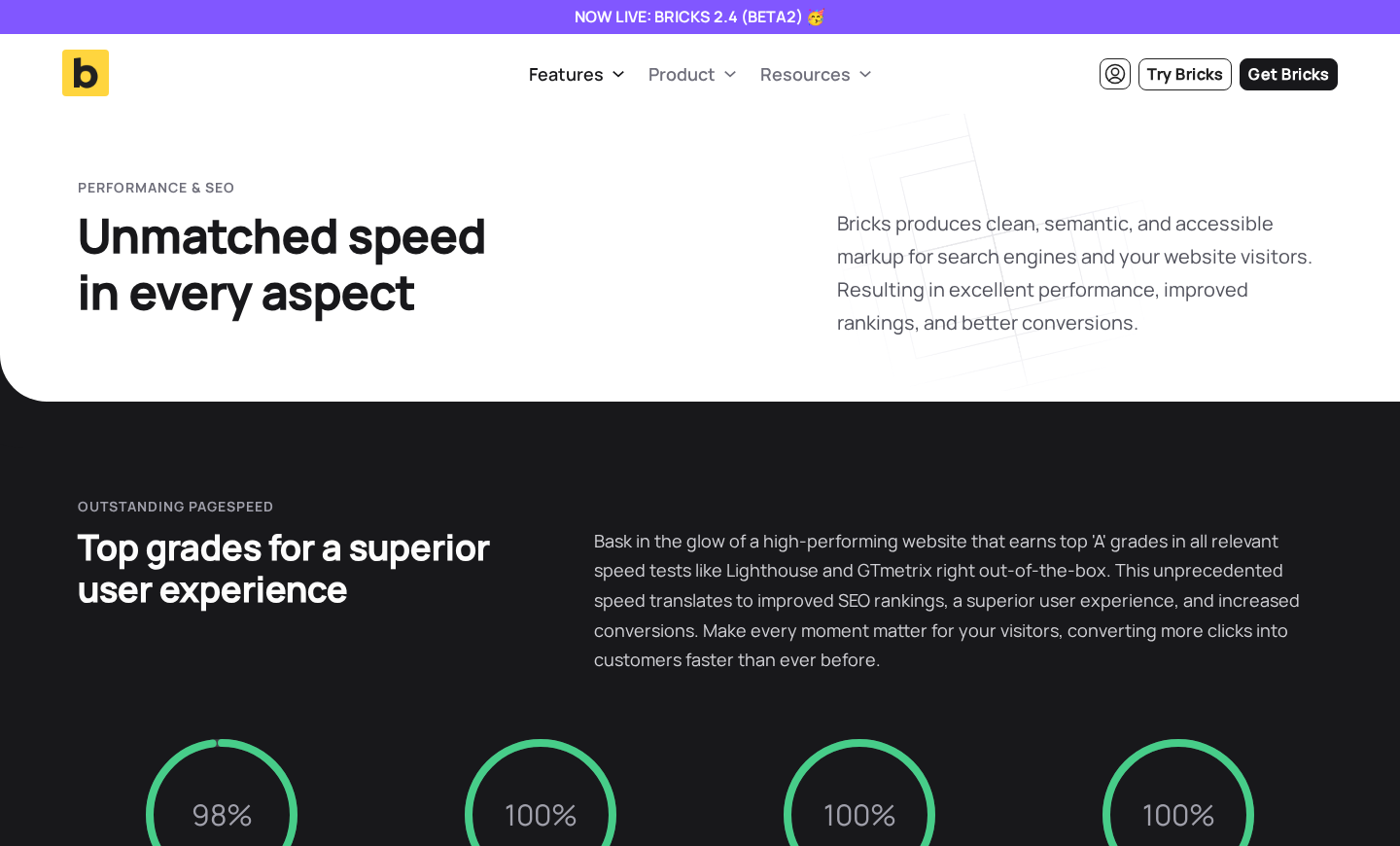Screen dimensions: 1400x846
Task: Open the Resources menu
Action: 805,74
